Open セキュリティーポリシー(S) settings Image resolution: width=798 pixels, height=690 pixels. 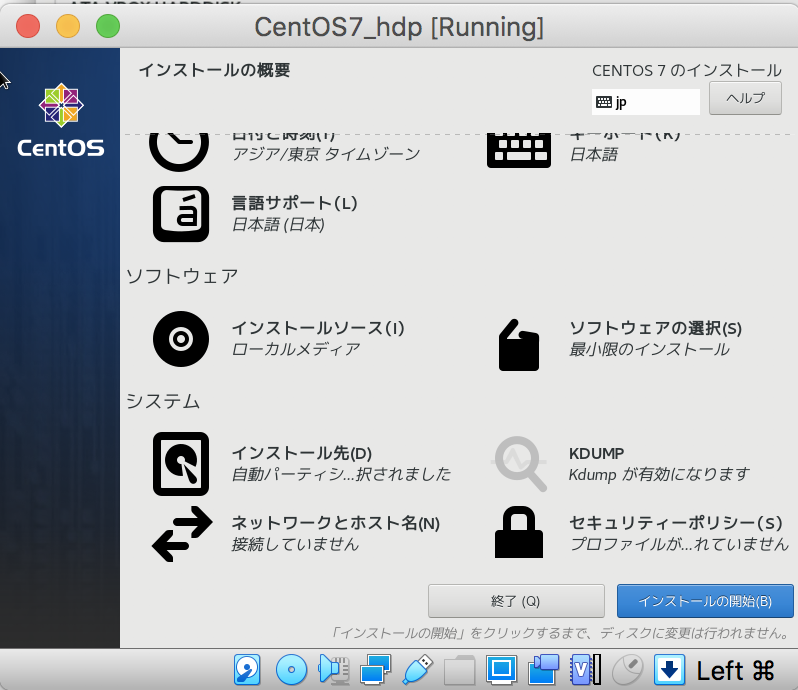tap(675, 523)
